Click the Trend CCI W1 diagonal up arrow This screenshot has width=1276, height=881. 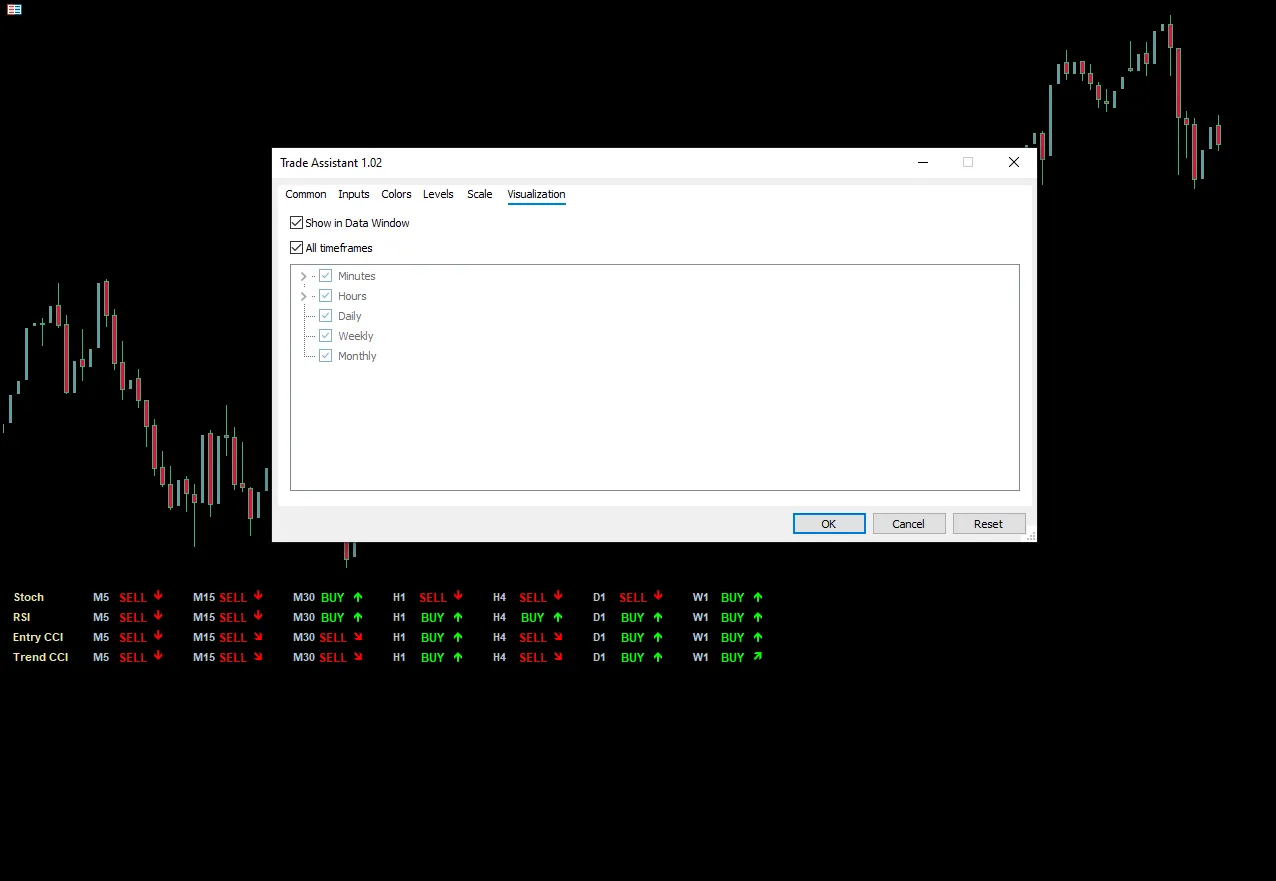(x=758, y=656)
